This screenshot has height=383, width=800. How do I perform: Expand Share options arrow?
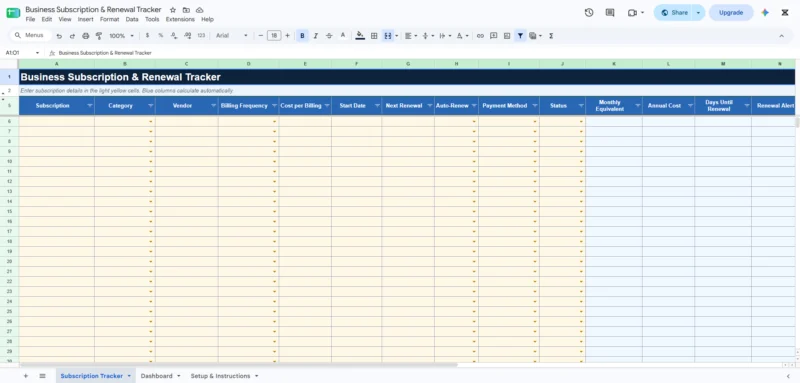698,13
